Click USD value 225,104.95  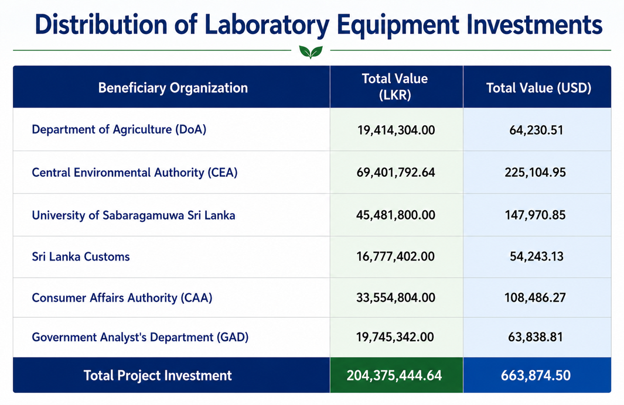pyautogui.click(x=535, y=173)
